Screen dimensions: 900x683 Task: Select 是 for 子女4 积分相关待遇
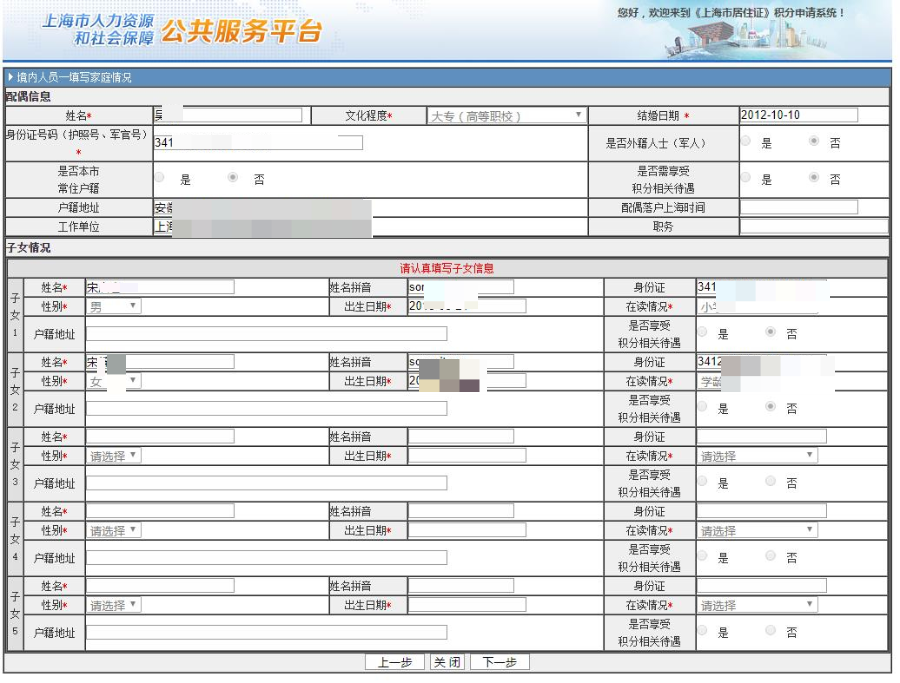(703, 556)
